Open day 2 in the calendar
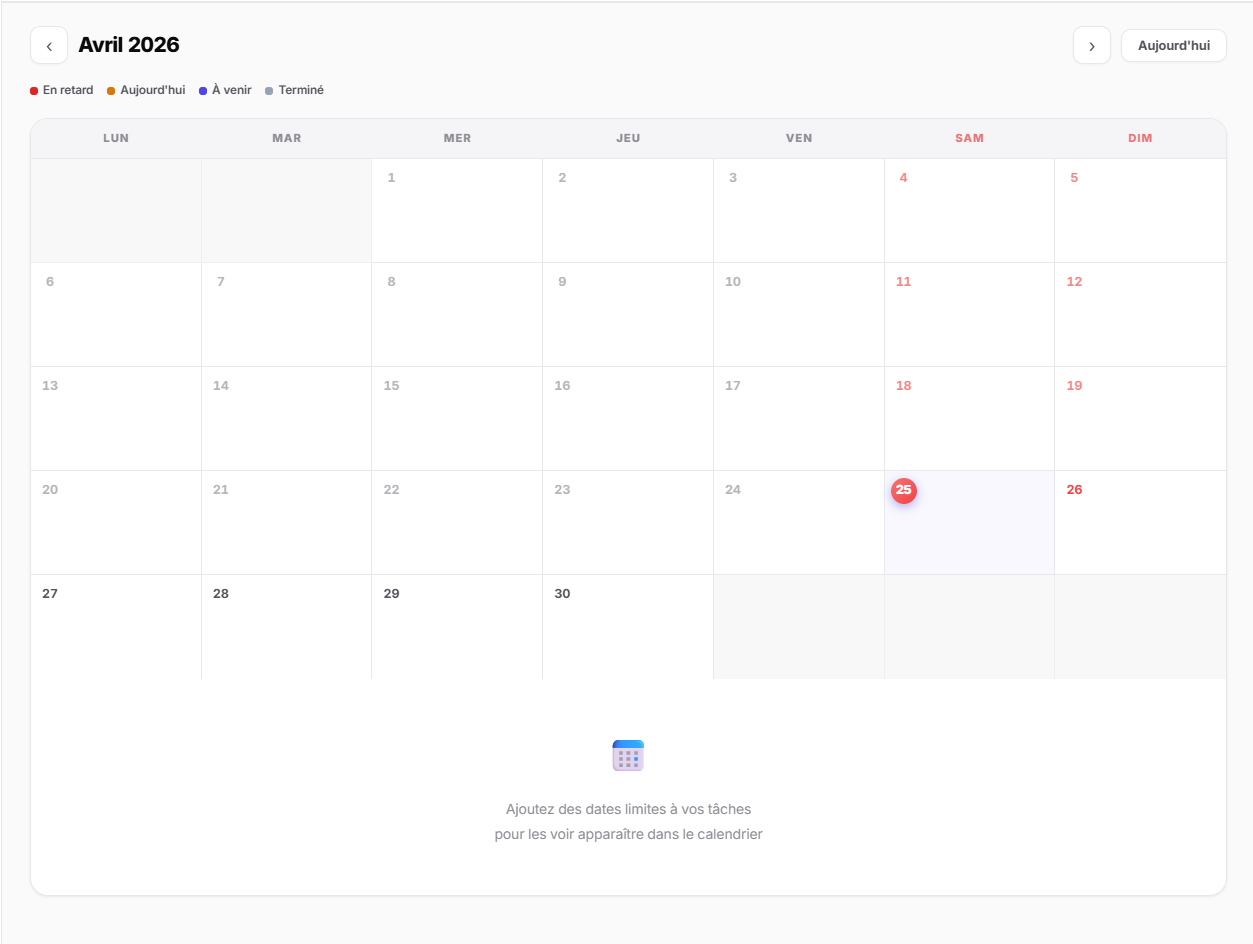This screenshot has height=944, width=1253. click(628, 211)
